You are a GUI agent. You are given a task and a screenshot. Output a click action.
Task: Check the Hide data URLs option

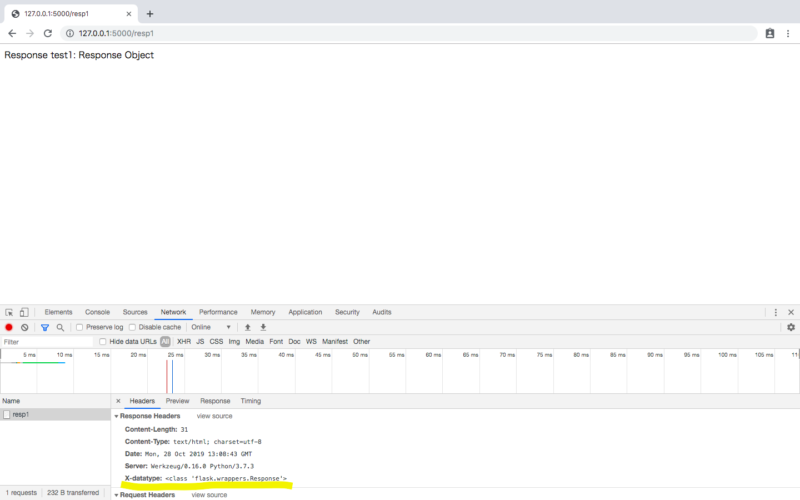pos(103,342)
